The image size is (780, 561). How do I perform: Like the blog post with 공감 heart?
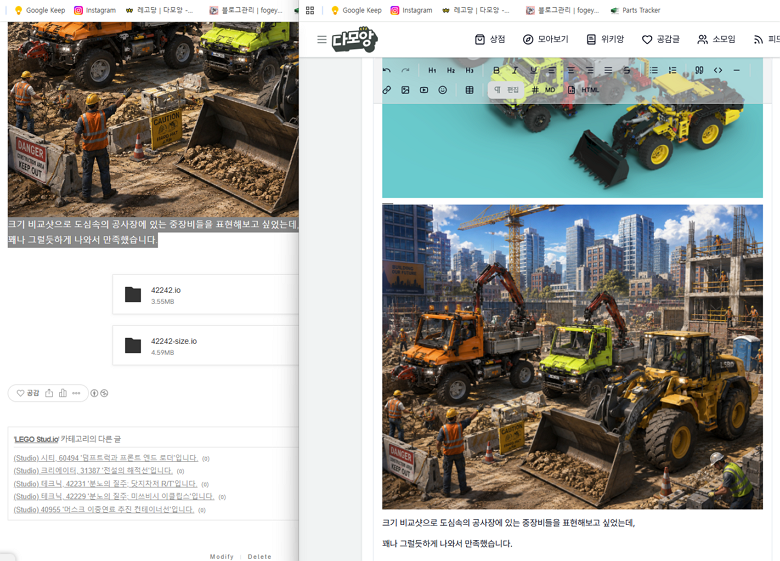[28, 393]
